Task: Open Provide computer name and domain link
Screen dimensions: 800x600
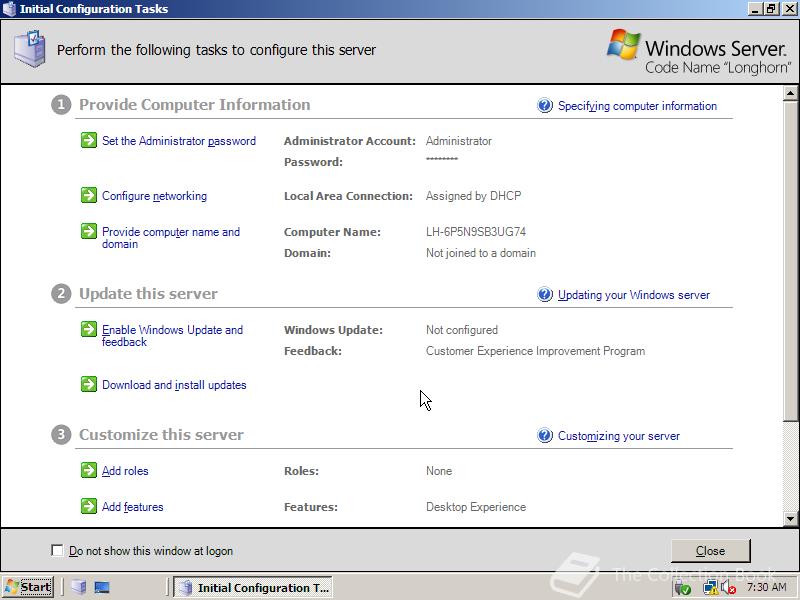Action: (x=171, y=238)
